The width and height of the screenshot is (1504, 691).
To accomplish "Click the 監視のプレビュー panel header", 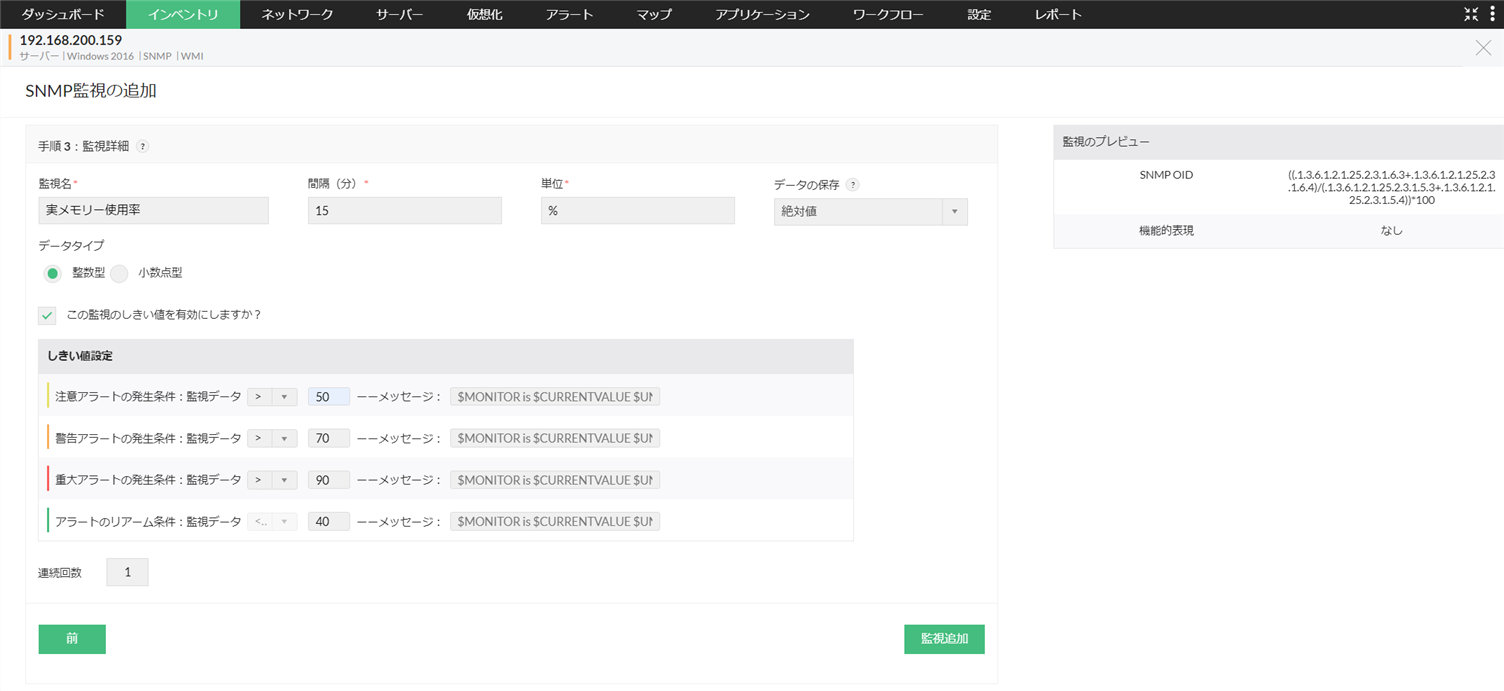I will (x=1278, y=141).
